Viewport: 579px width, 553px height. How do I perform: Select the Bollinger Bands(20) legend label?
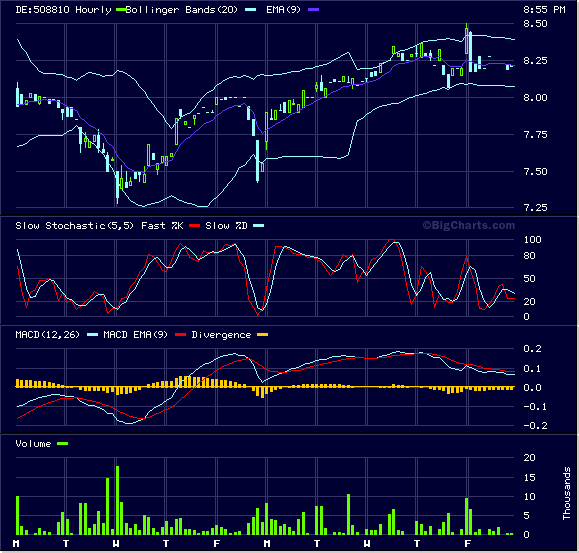click(x=182, y=10)
